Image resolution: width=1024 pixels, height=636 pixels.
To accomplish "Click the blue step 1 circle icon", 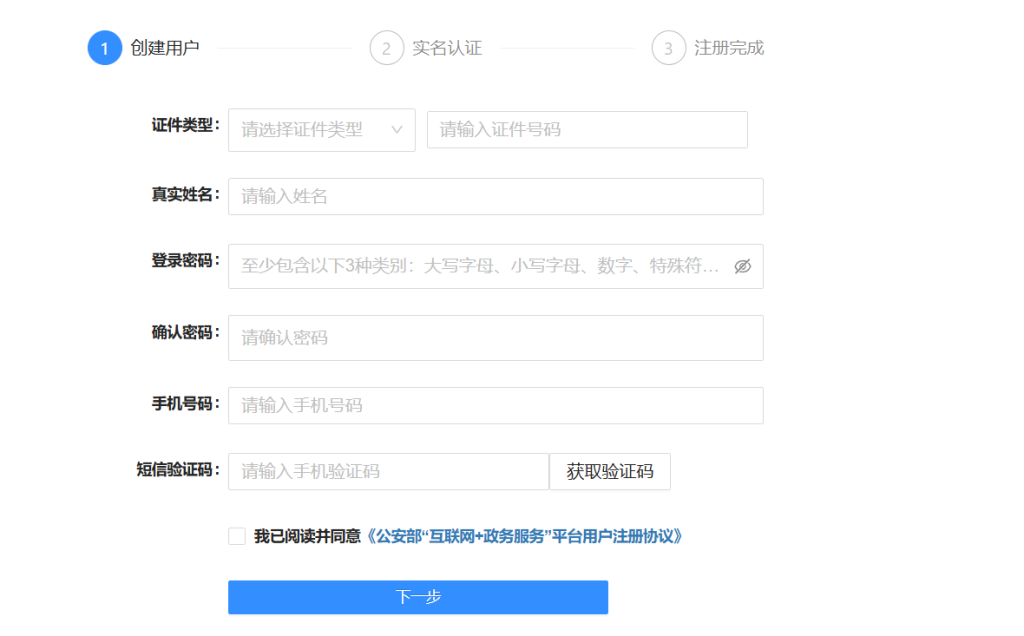I will pyautogui.click(x=104, y=48).
